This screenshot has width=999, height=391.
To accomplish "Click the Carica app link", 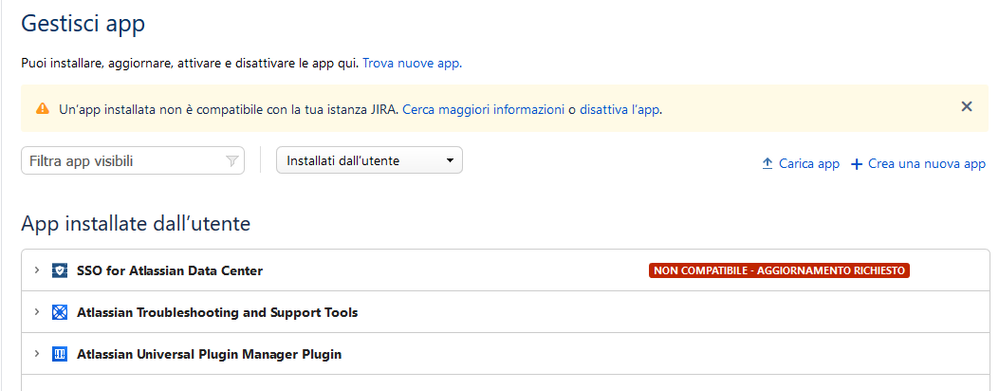I will point(809,164).
